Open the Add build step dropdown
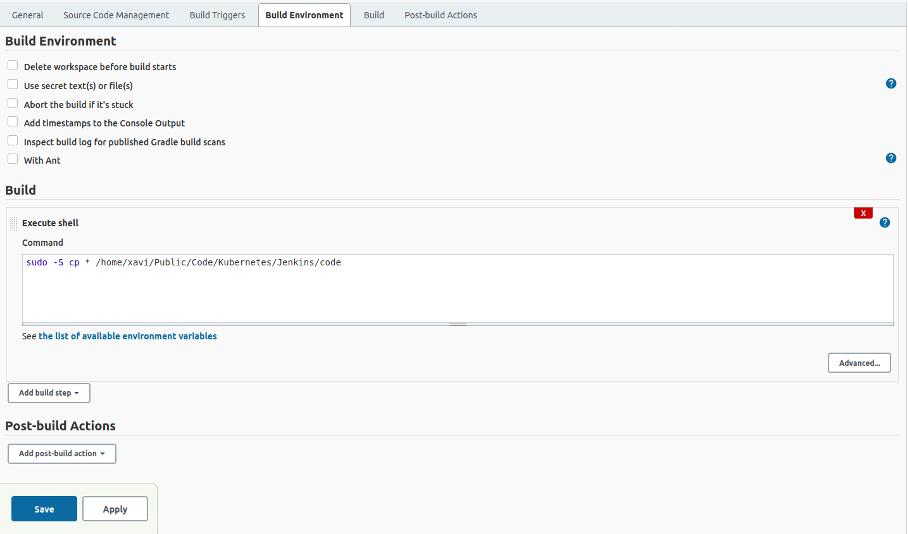The height and width of the screenshot is (534, 908). pos(49,393)
